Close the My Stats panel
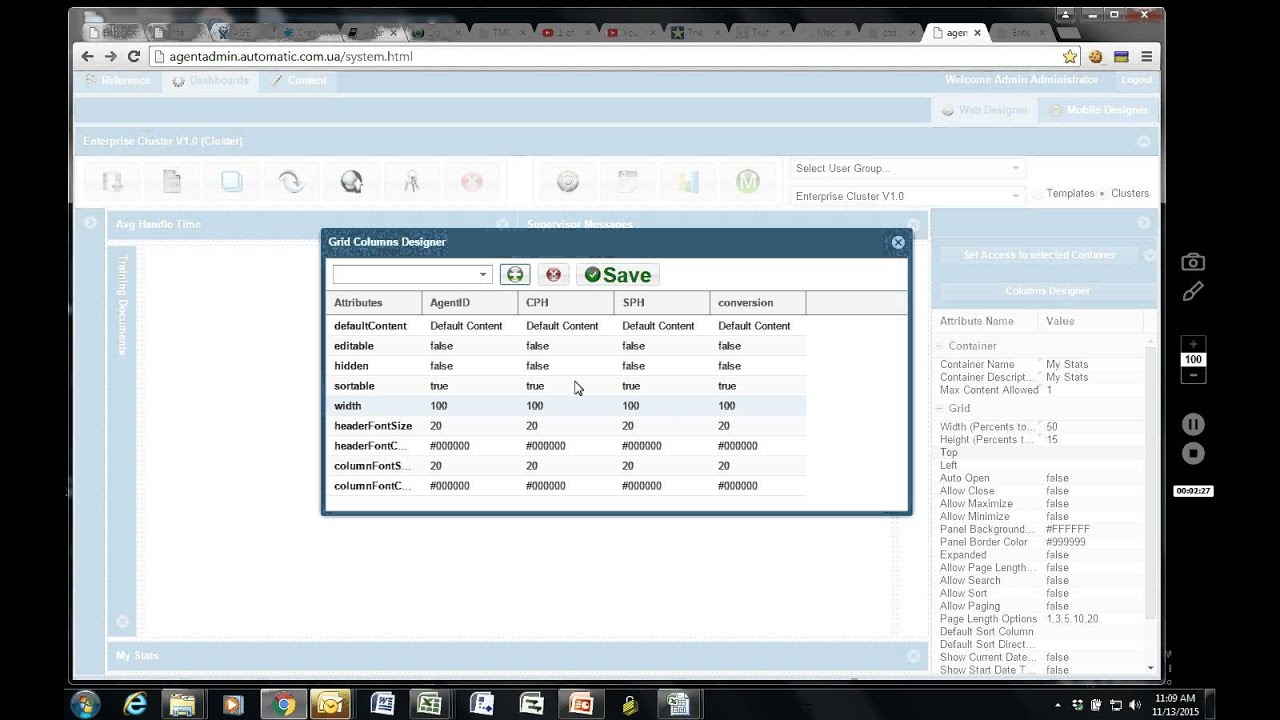Image resolution: width=1280 pixels, height=720 pixels. coord(913,656)
